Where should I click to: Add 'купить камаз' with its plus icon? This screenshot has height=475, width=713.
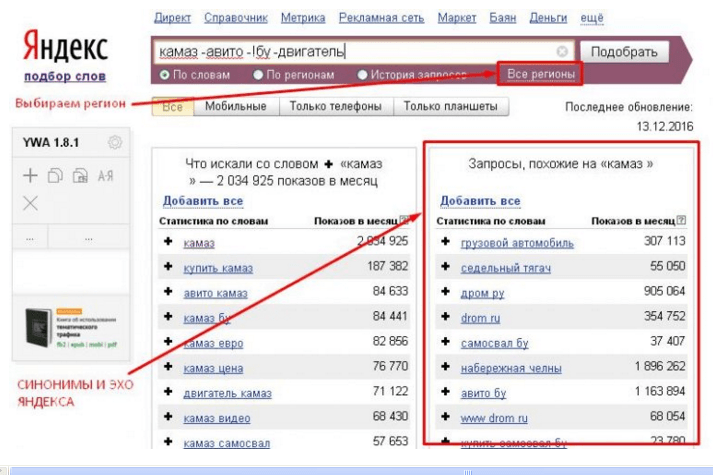[x=168, y=266]
